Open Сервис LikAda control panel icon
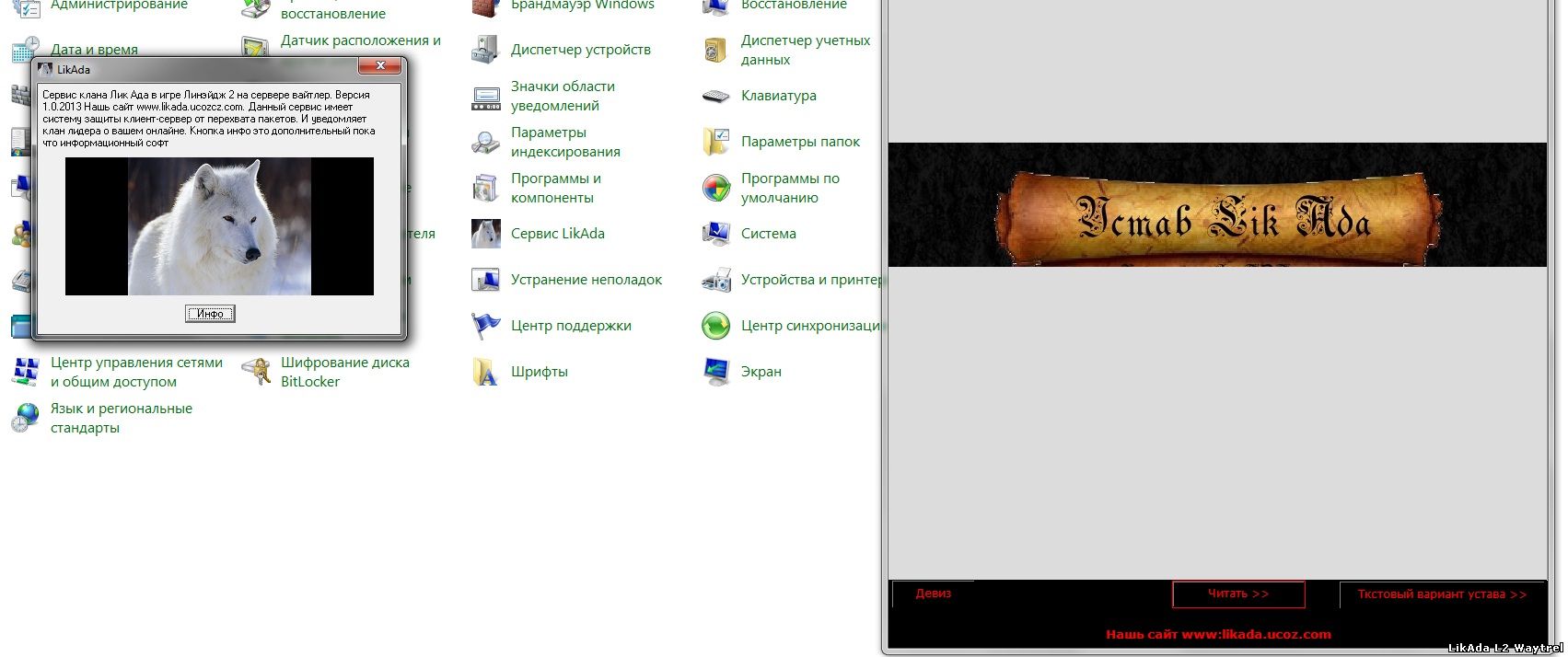 tap(485, 234)
